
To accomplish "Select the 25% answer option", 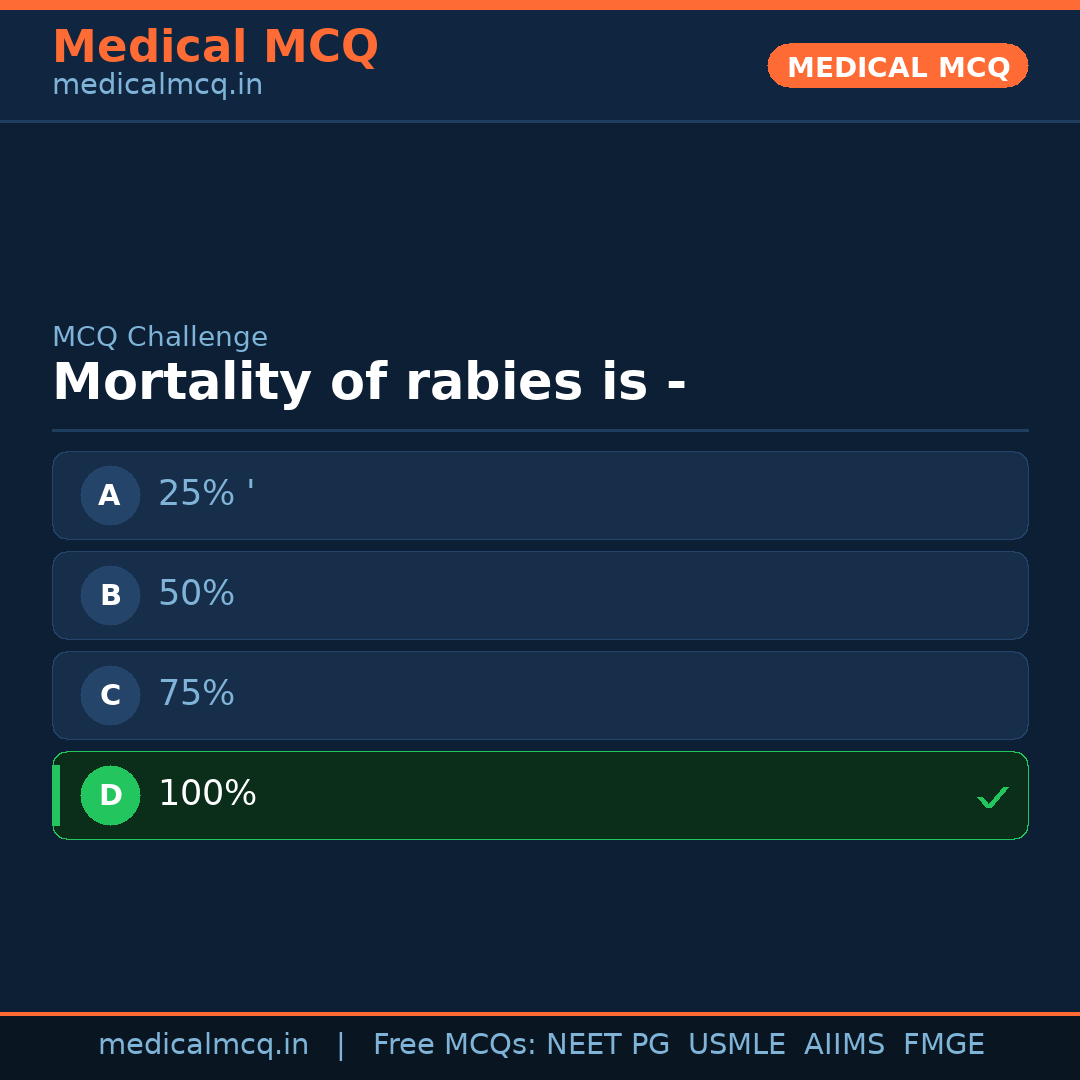I will [x=540, y=495].
